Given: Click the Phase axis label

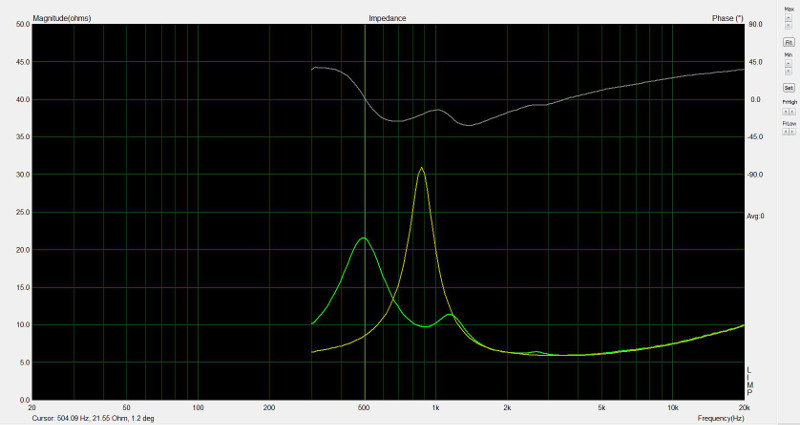Looking at the screenshot, I should coord(725,18).
